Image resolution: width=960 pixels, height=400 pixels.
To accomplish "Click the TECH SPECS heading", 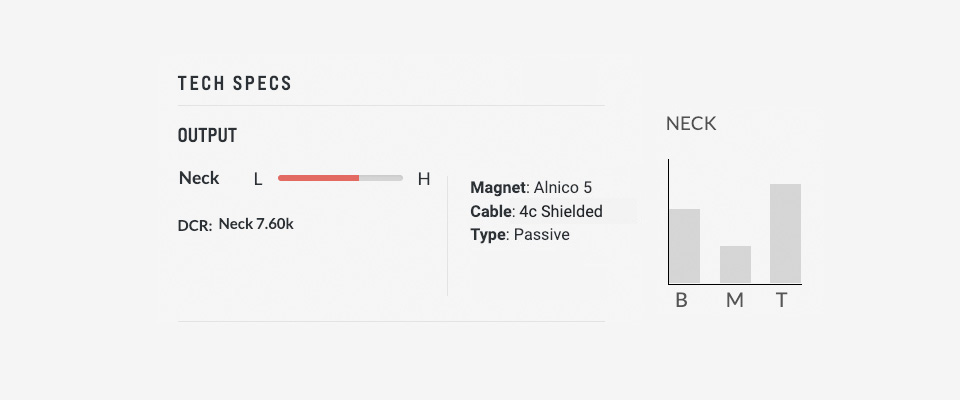I will pos(234,83).
